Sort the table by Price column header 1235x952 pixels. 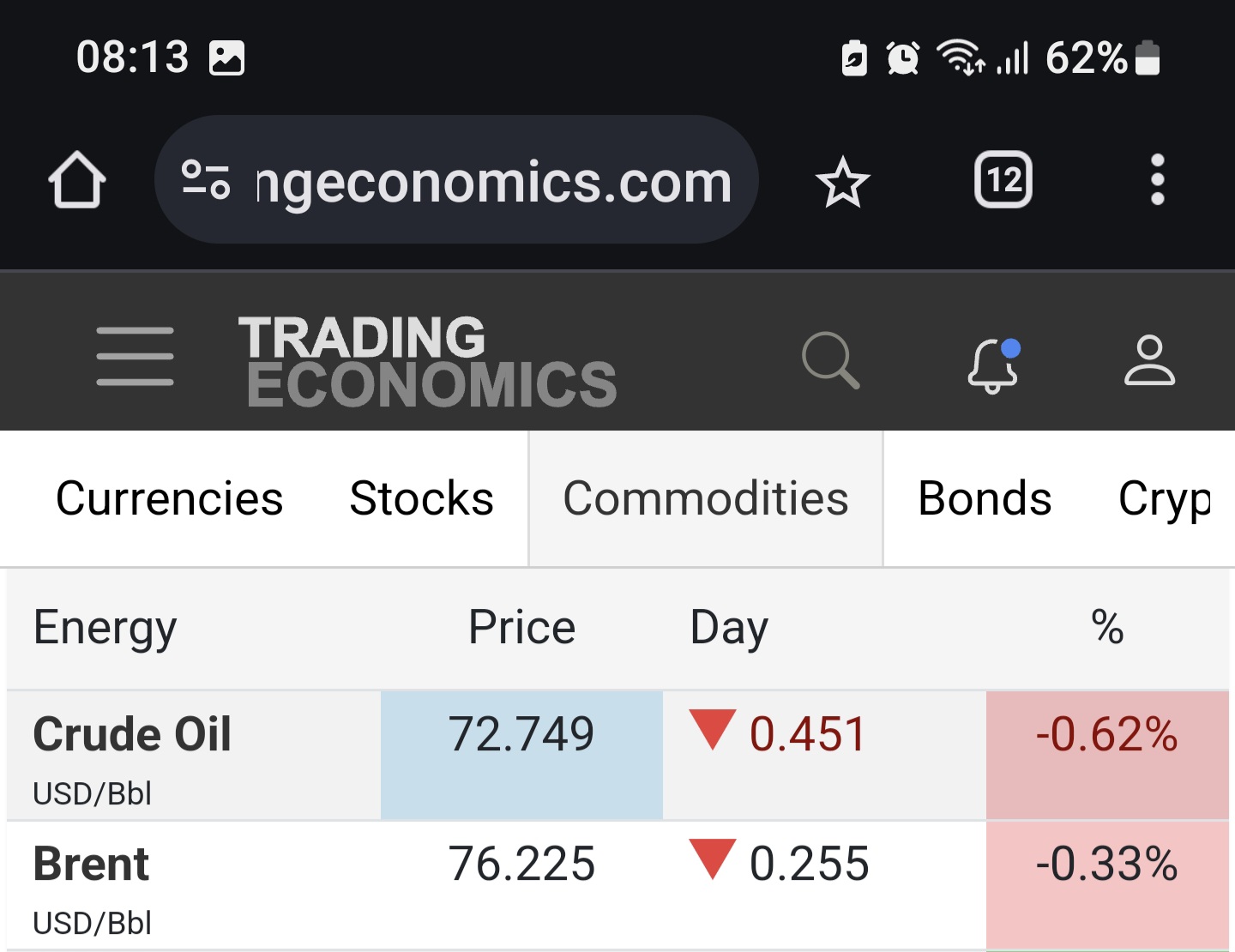521,627
